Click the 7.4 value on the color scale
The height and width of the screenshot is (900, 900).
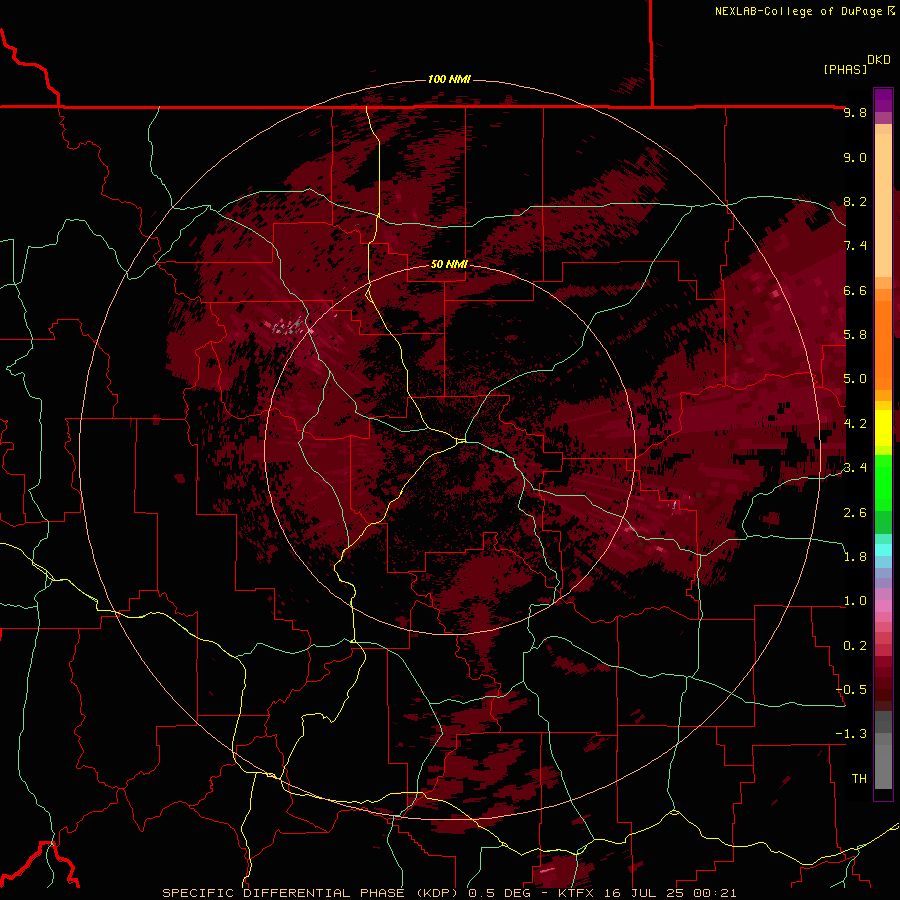[x=855, y=246]
